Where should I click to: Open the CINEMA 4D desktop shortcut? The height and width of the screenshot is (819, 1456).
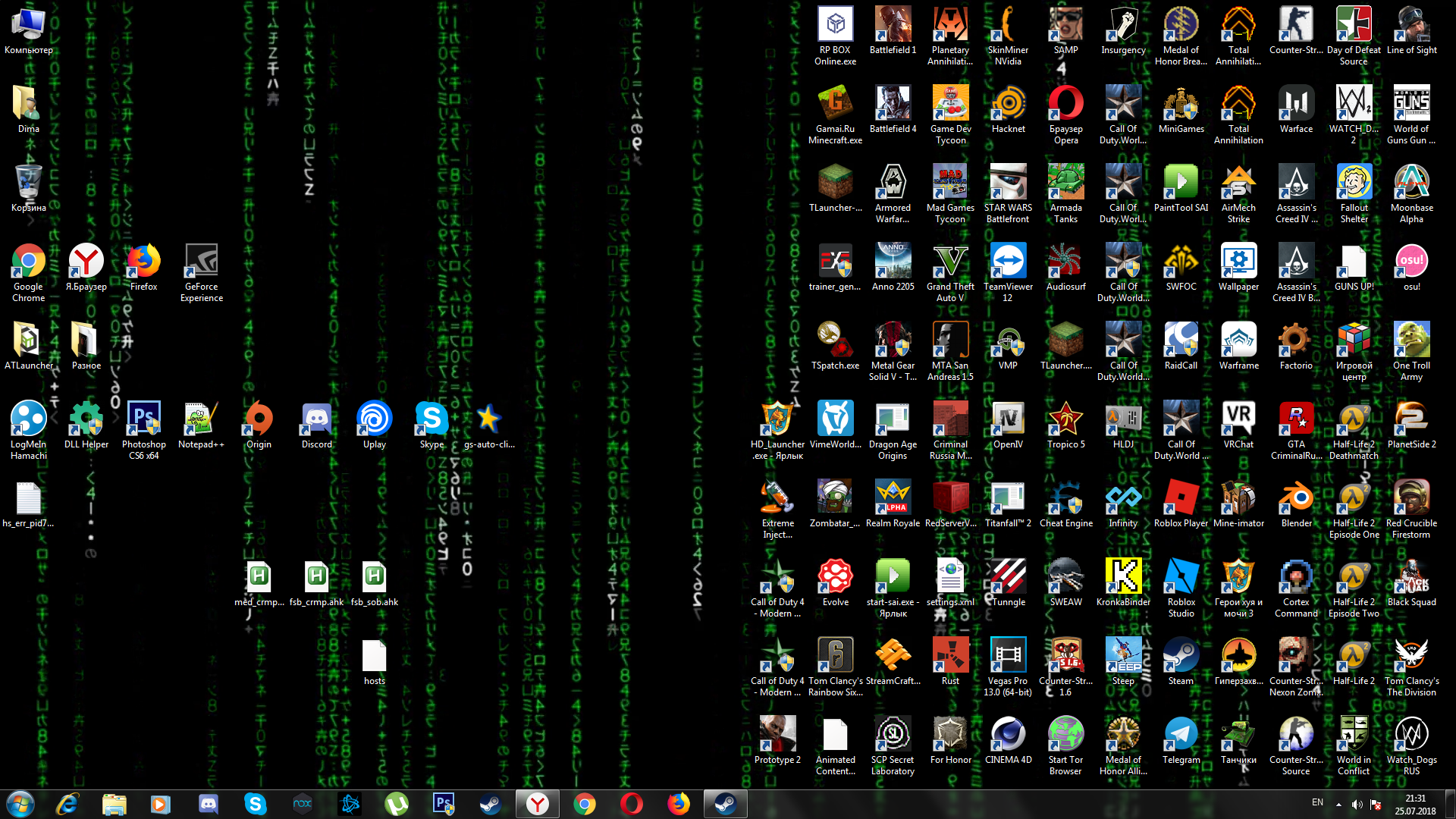[x=1009, y=740]
